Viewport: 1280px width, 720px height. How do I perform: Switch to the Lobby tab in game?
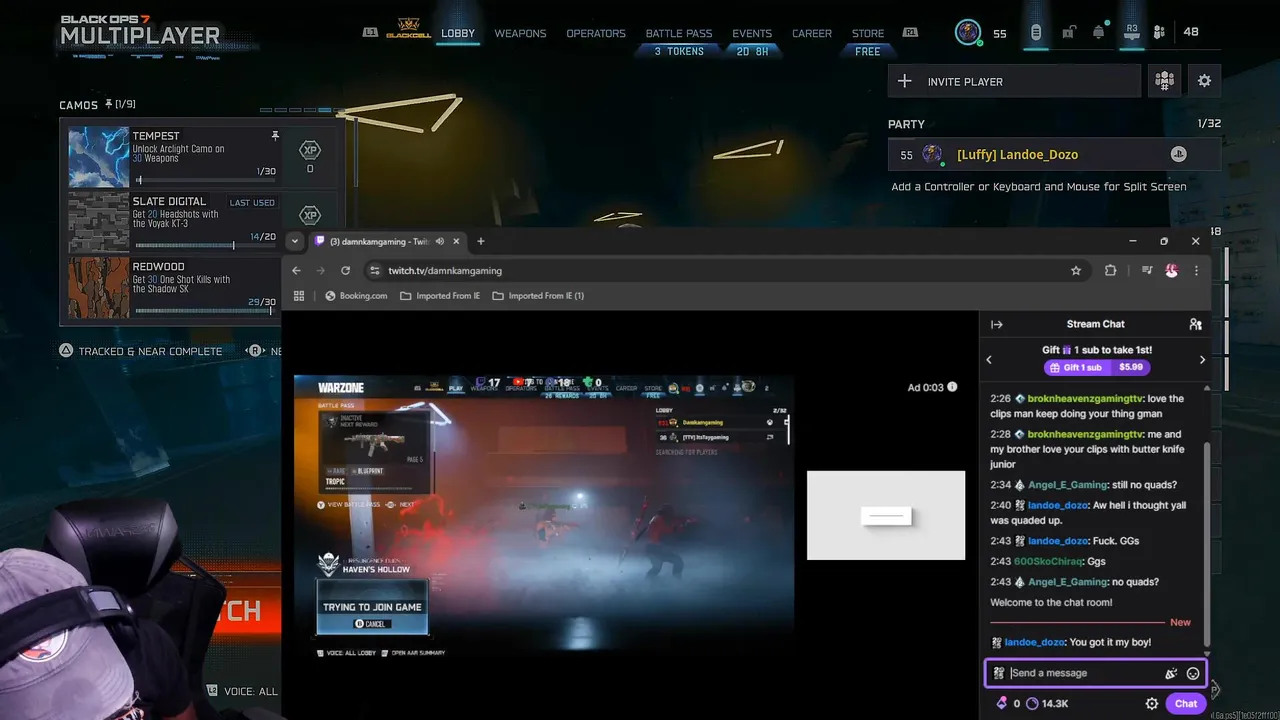point(458,33)
